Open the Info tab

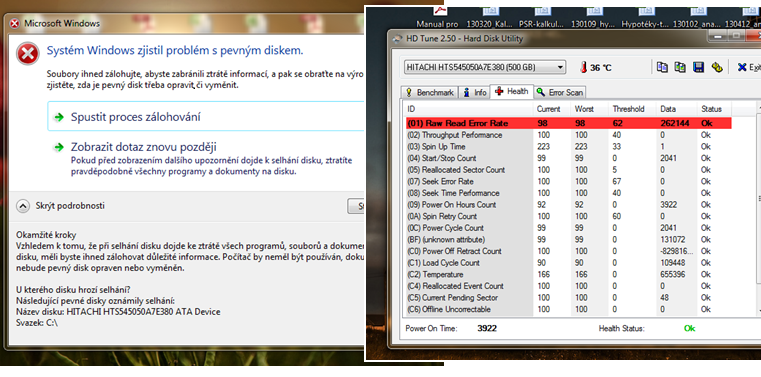[475, 92]
